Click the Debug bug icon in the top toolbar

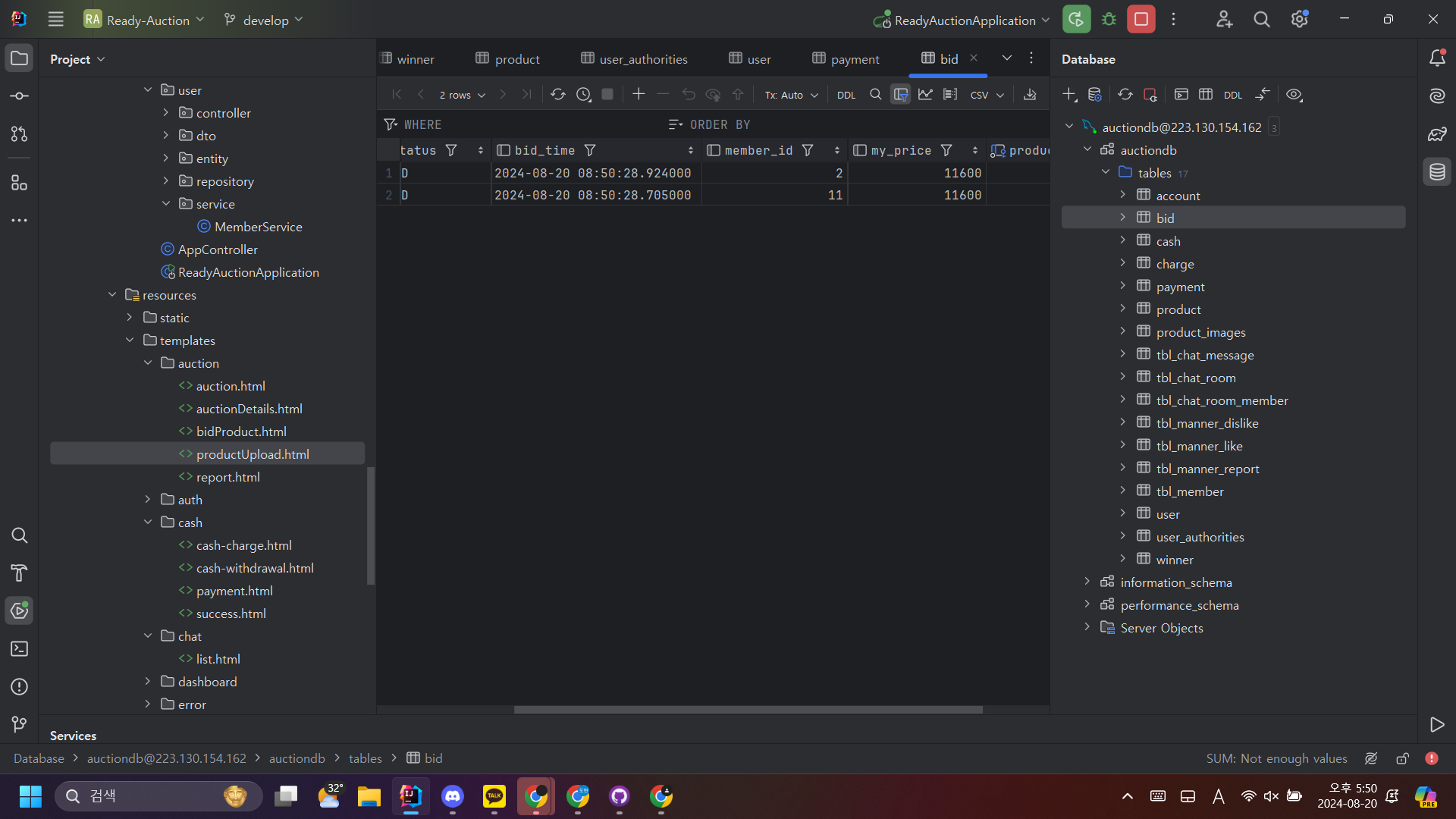click(x=1109, y=20)
